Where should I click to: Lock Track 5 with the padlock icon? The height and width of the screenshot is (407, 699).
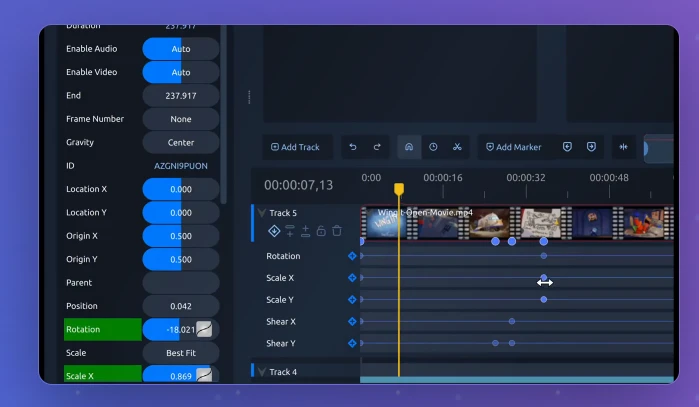pyautogui.click(x=321, y=230)
